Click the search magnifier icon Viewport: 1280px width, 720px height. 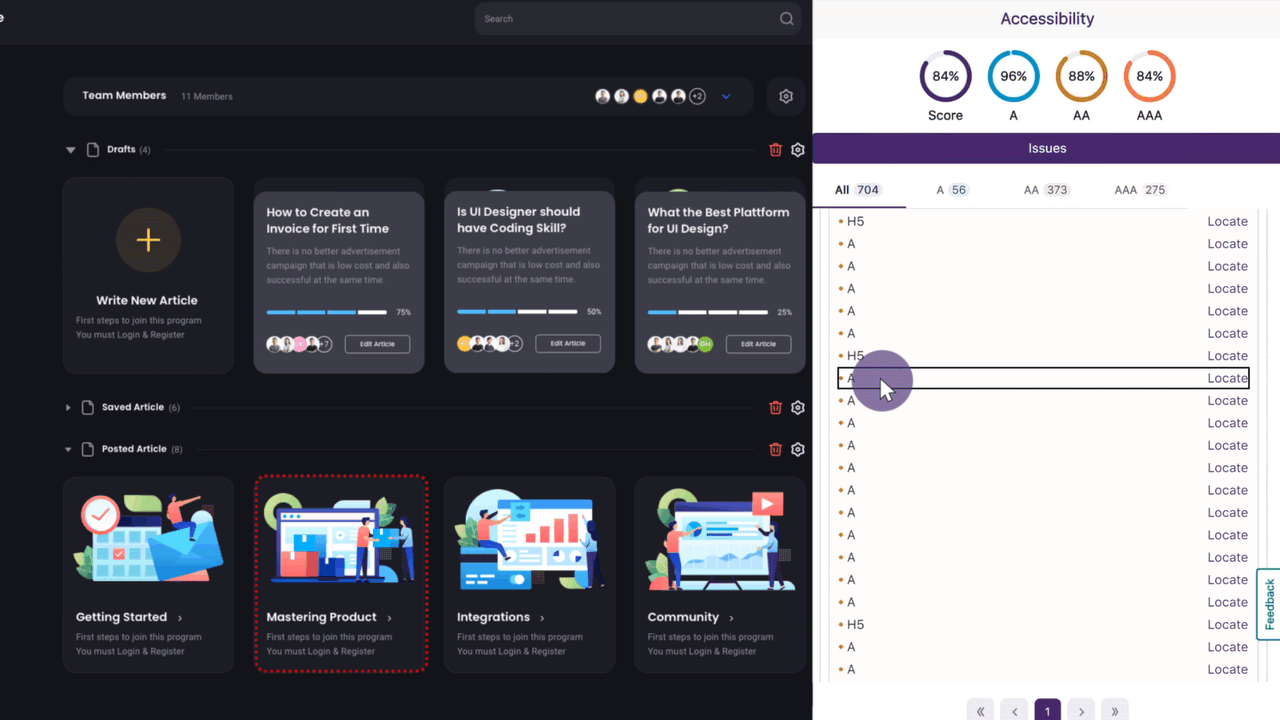point(786,18)
